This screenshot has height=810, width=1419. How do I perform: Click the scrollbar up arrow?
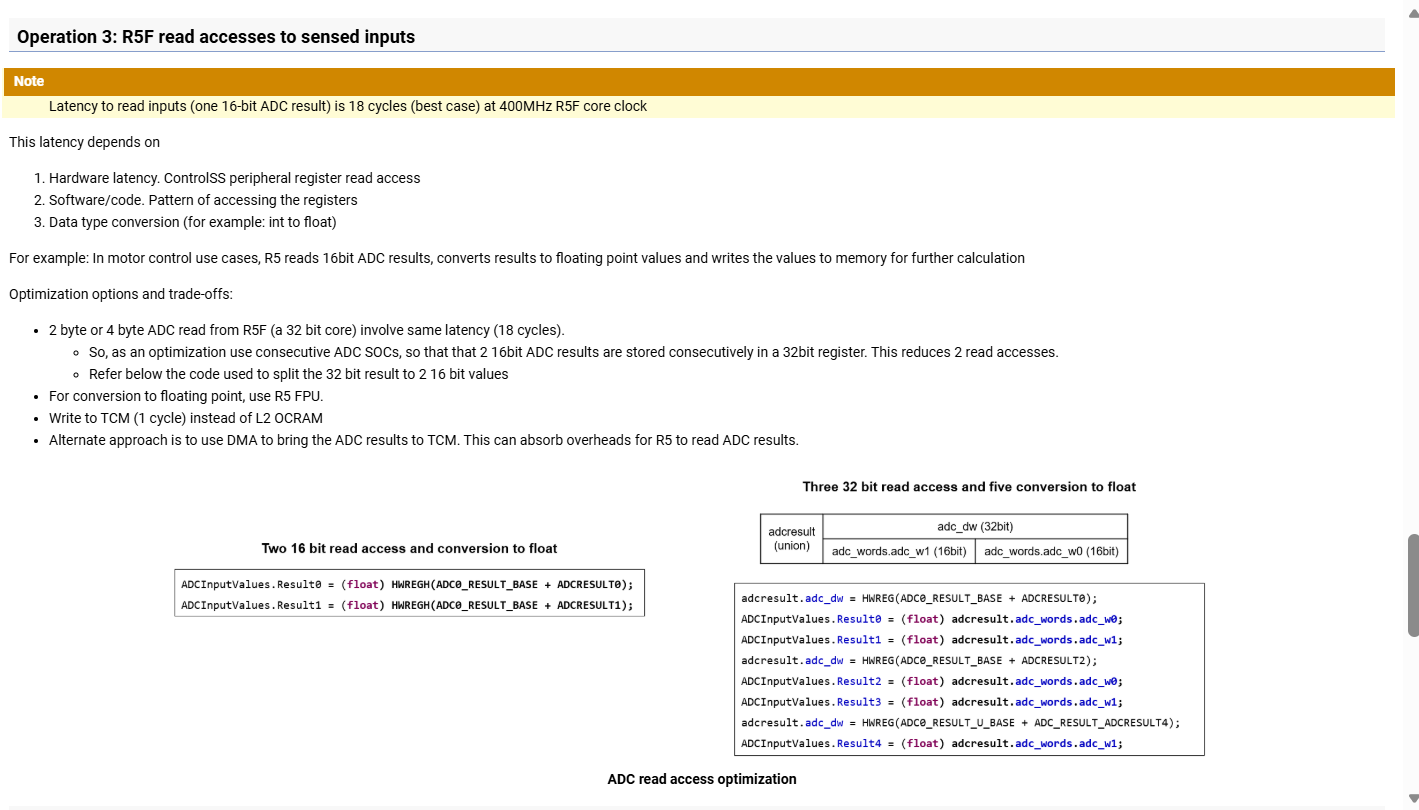click(x=1413, y=12)
